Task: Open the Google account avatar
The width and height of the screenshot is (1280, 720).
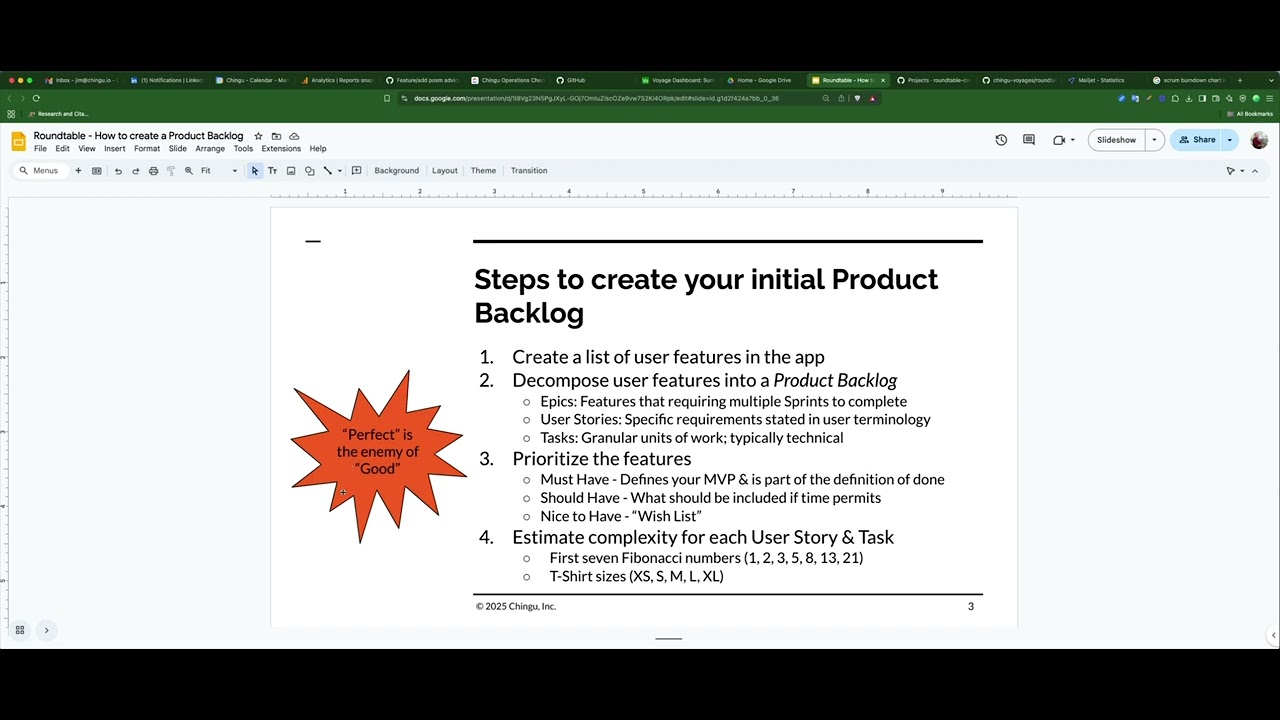Action: [1259, 140]
